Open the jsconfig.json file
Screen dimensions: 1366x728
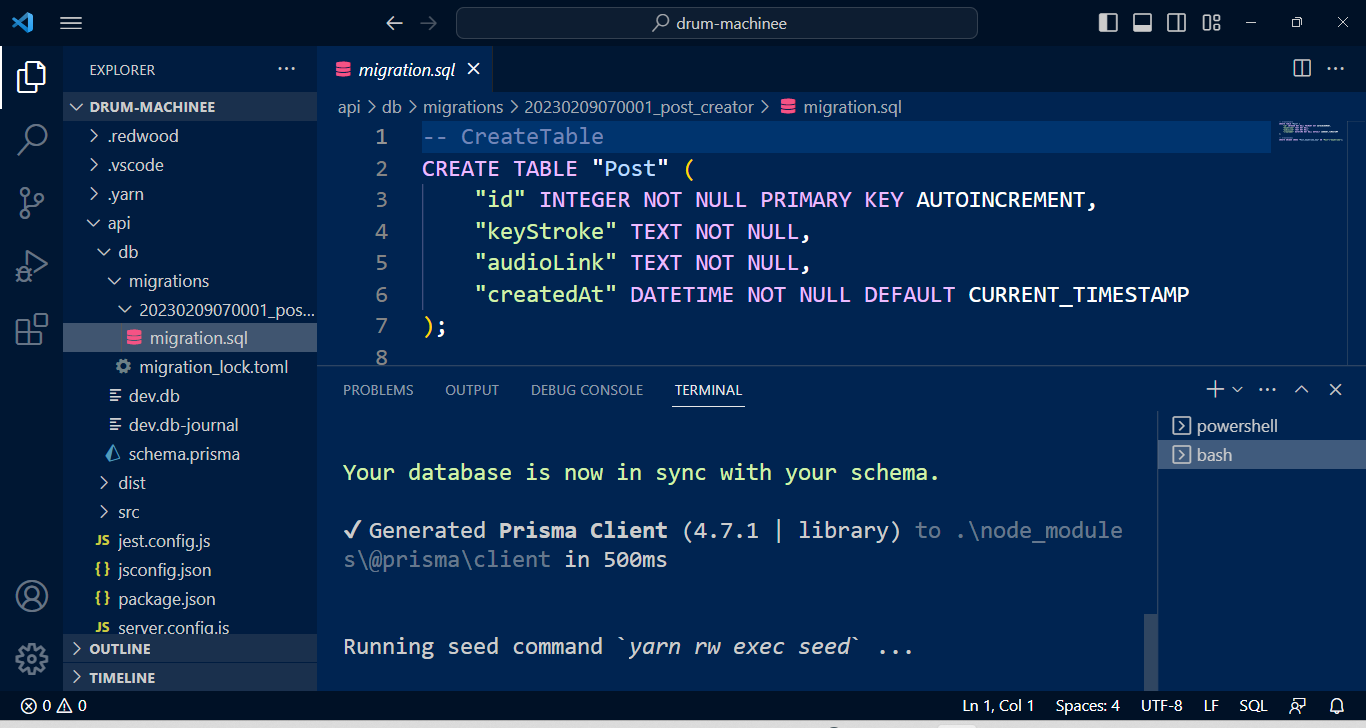pyautogui.click(x=190, y=570)
